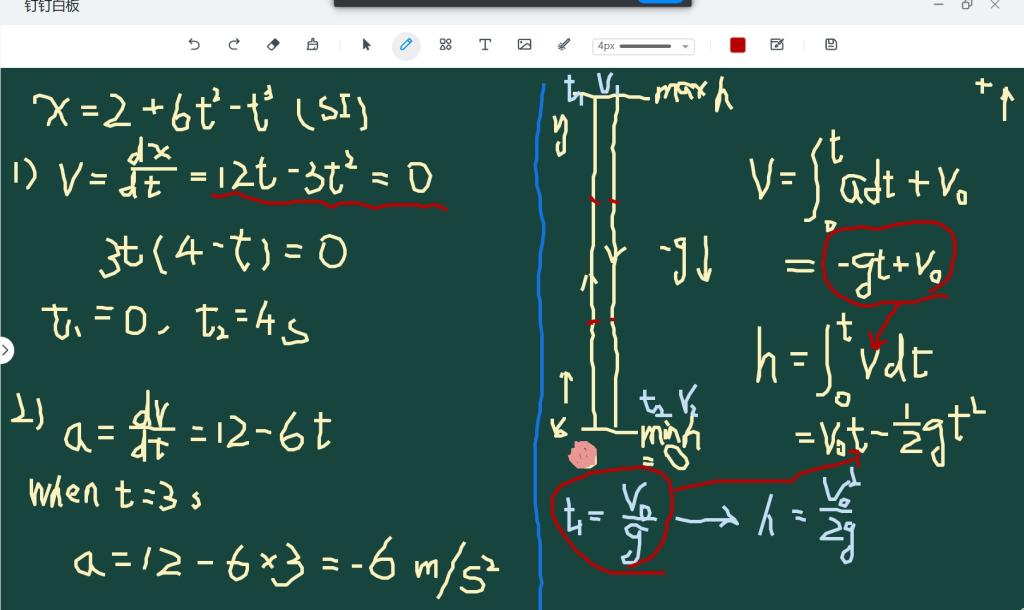Click the board background edit icon
The height and width of the screenshot is (610, 1024).
pos(777,45)
